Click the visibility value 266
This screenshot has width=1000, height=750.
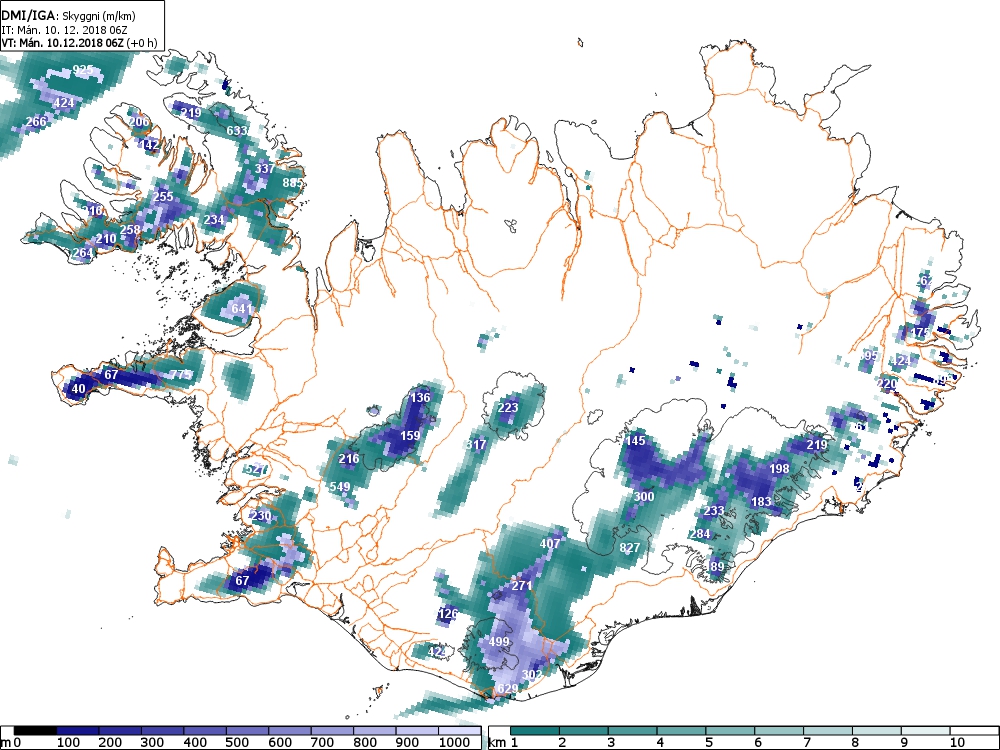[36, 121]
